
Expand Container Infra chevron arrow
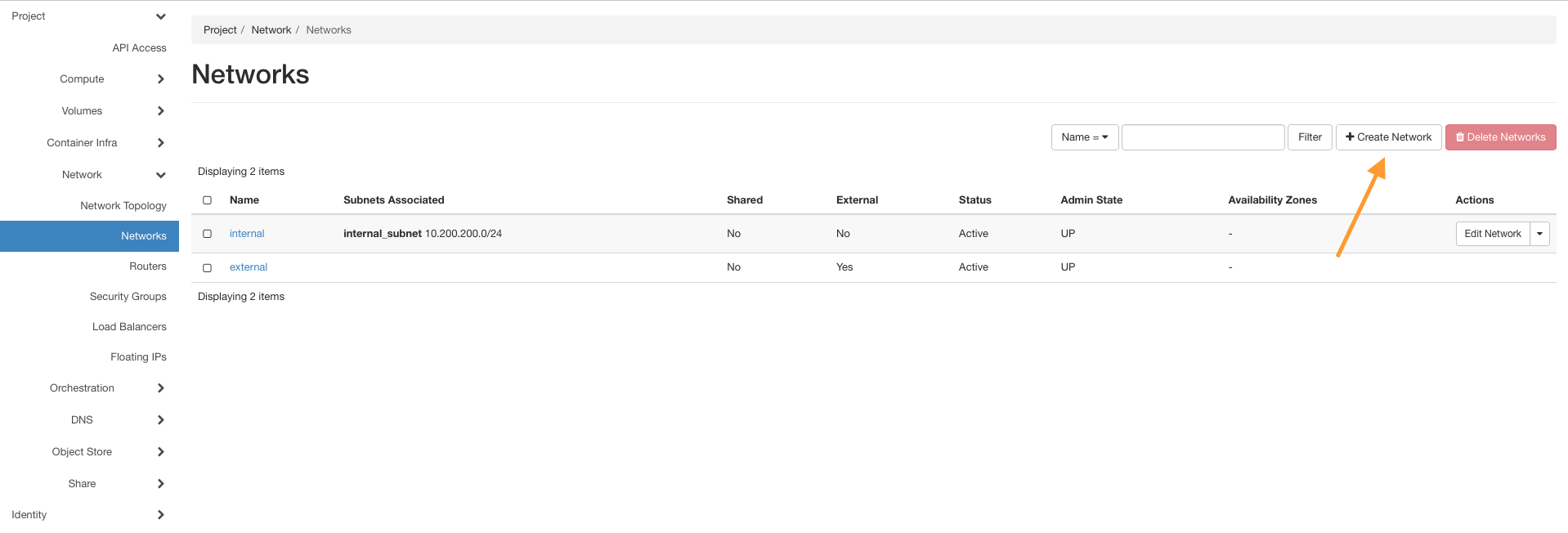point(160,143)
